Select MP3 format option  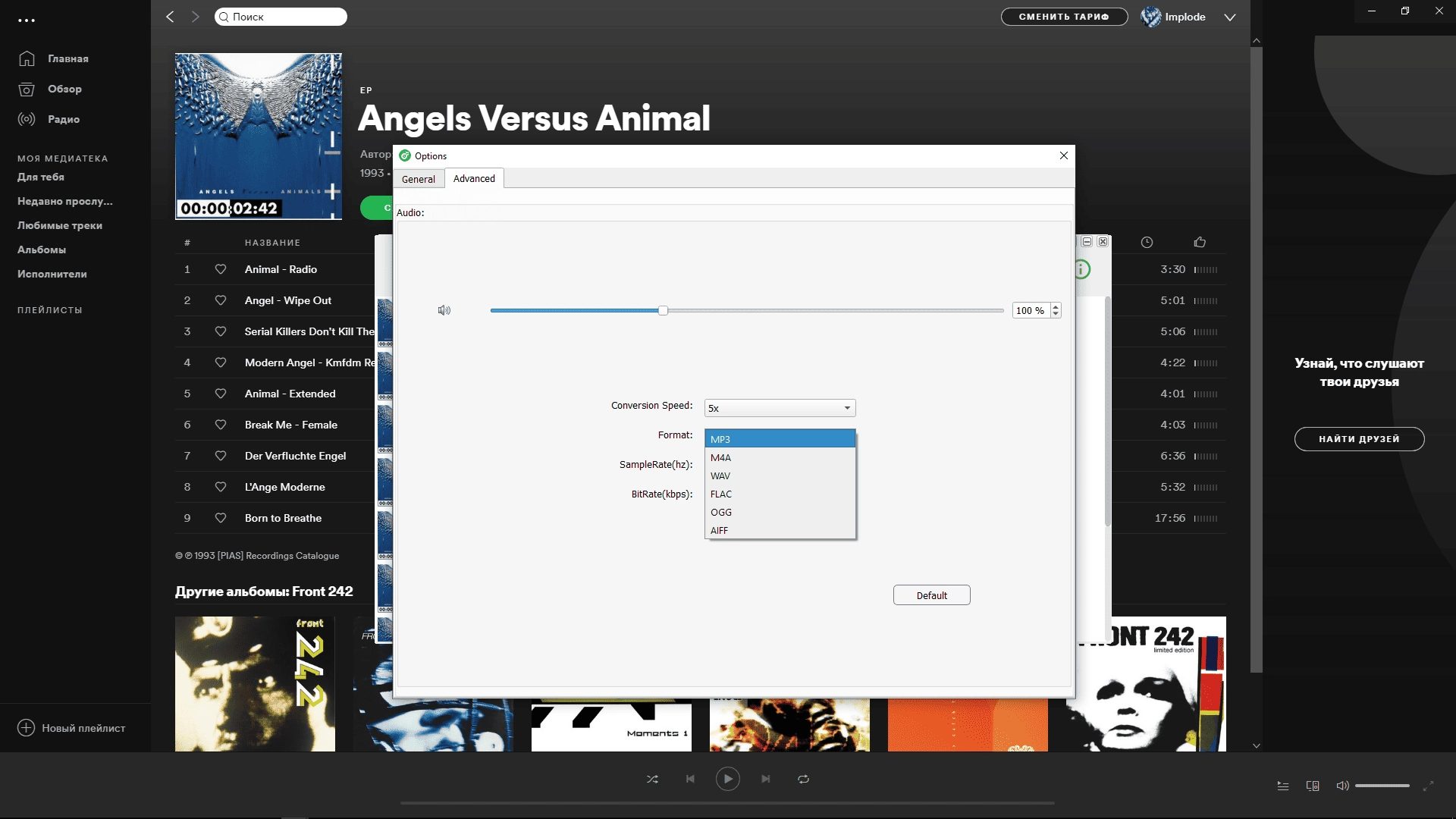coord(780,439)
